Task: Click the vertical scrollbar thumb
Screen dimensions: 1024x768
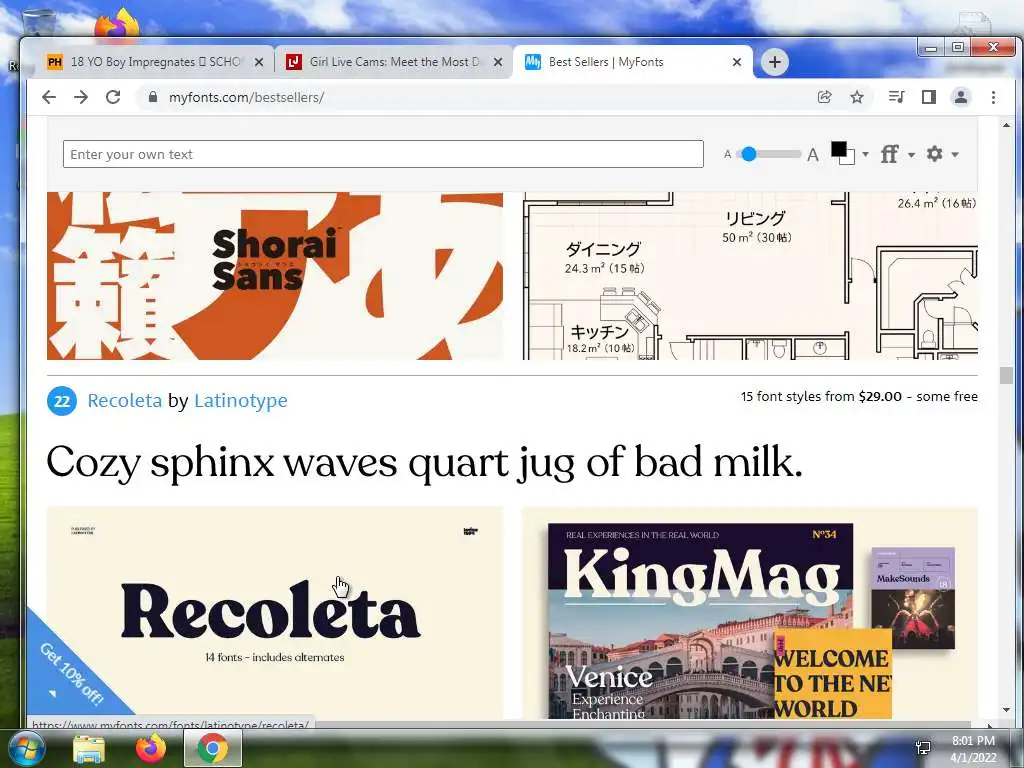Action: click(x=1006, y=376)
